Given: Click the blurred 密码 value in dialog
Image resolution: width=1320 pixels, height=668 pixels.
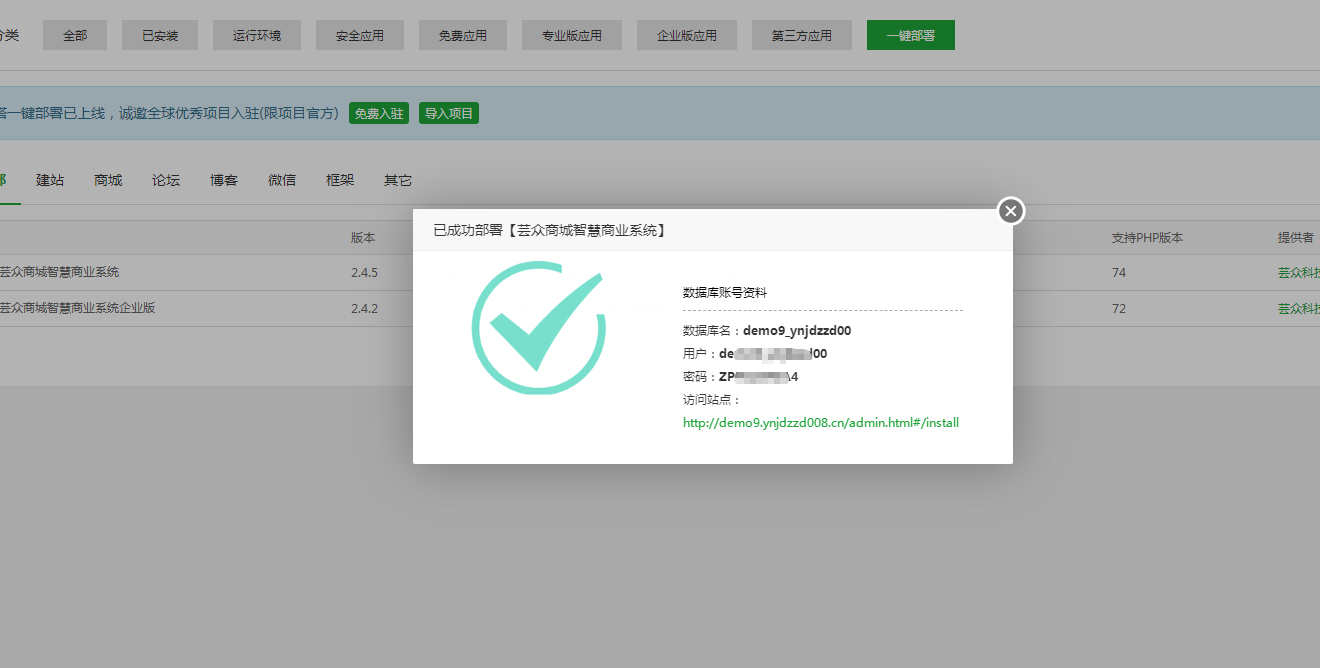Looking at the screenshot, I should click(759, 377).
